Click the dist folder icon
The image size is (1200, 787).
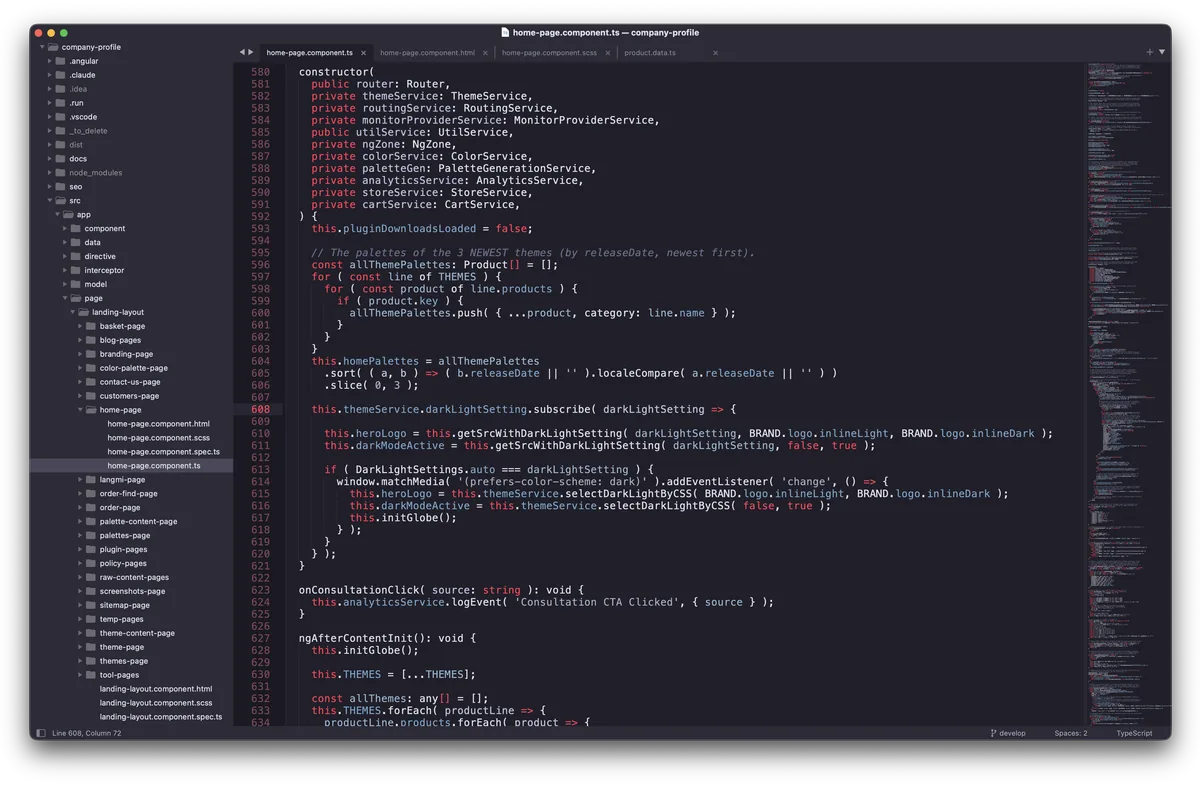click(61, 145)
